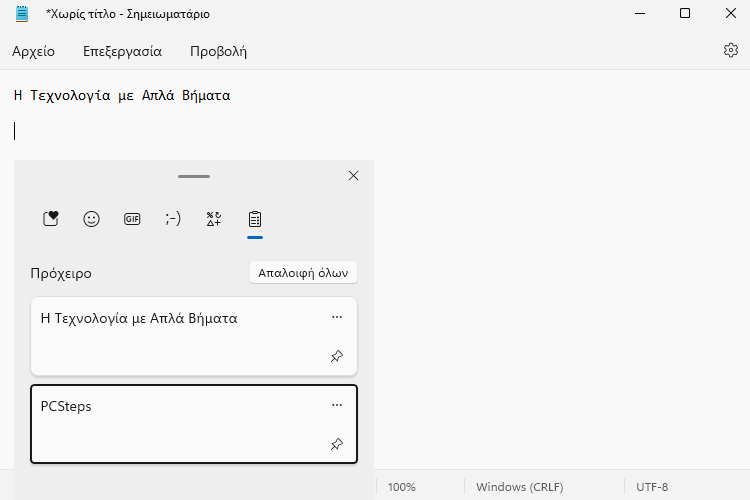Minimize the Σημειωματάριο window

(x=640, y=13)
